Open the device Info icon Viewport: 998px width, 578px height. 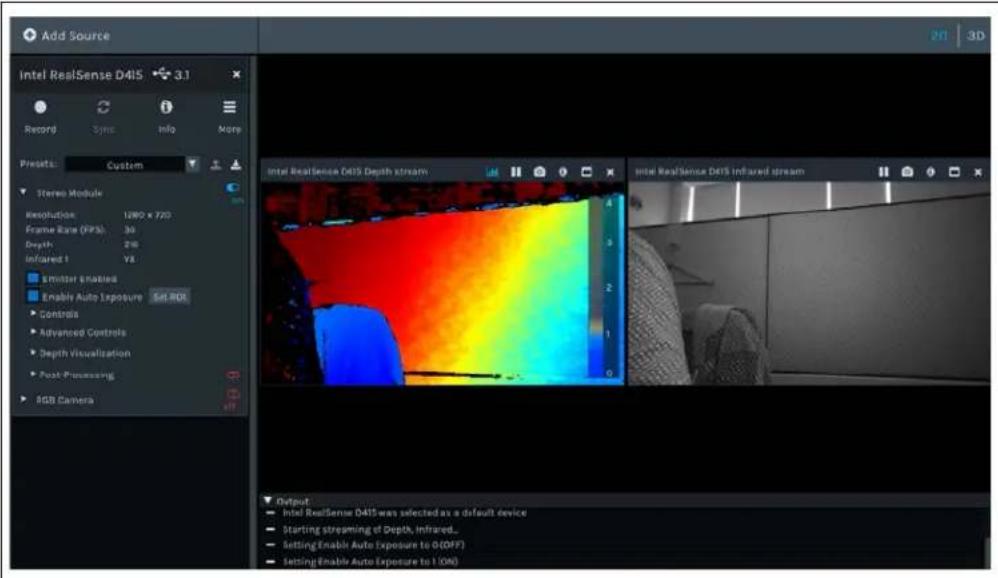point(166,107)
